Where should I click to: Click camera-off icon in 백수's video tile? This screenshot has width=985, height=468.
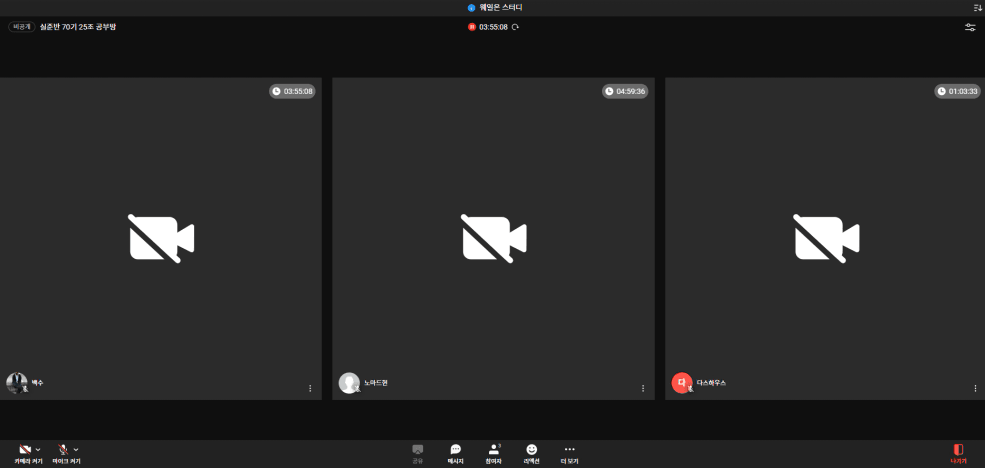coord(161,238)
